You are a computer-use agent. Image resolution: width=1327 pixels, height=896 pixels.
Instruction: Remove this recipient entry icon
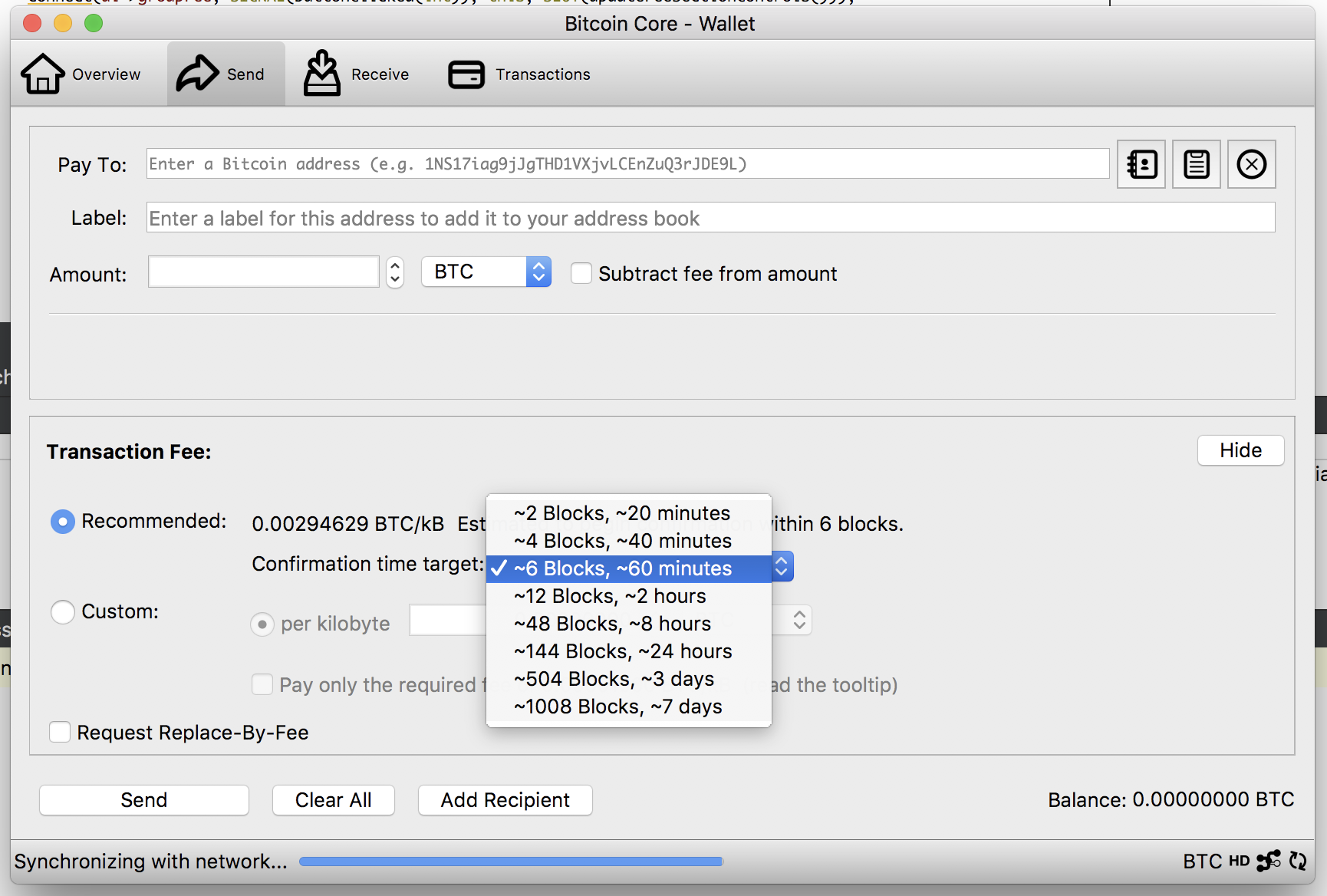1252,164
